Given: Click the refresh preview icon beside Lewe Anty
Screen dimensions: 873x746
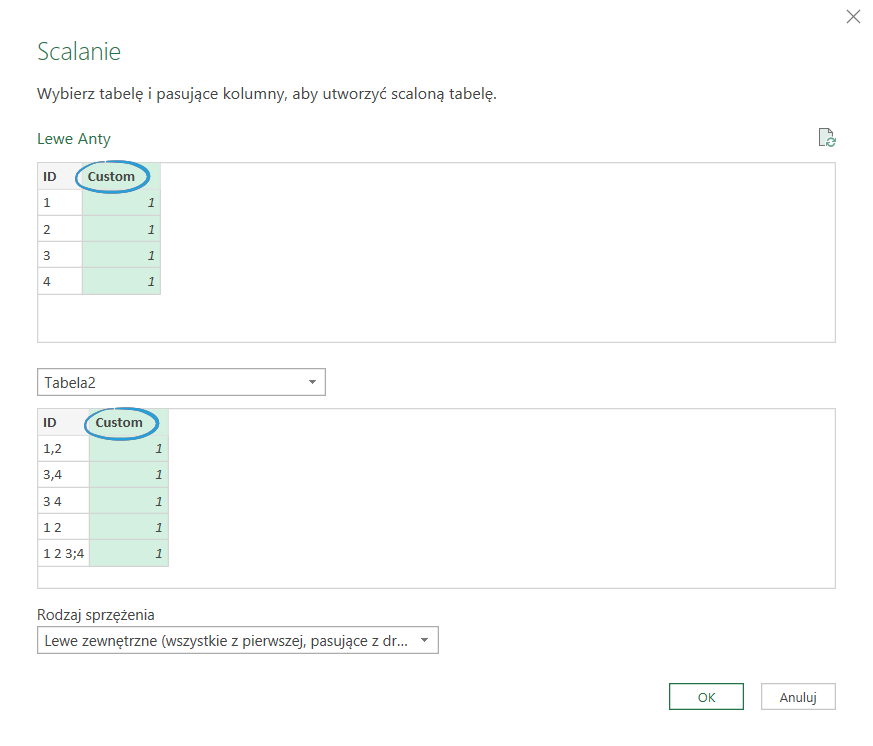Looking at the screenshot, I should tap(826, 139).
